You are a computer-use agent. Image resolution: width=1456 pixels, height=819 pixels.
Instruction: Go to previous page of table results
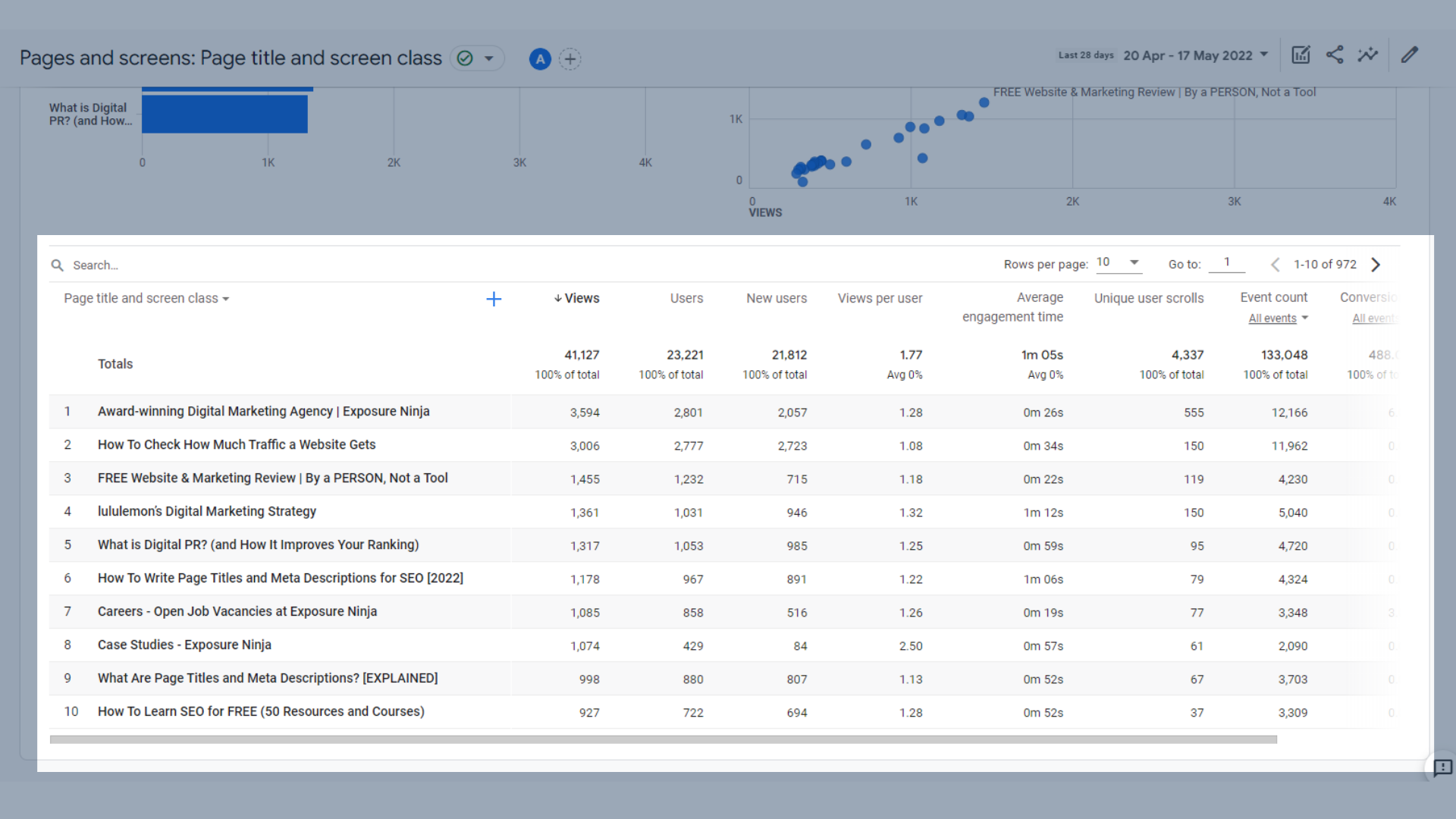(1276, 265)
